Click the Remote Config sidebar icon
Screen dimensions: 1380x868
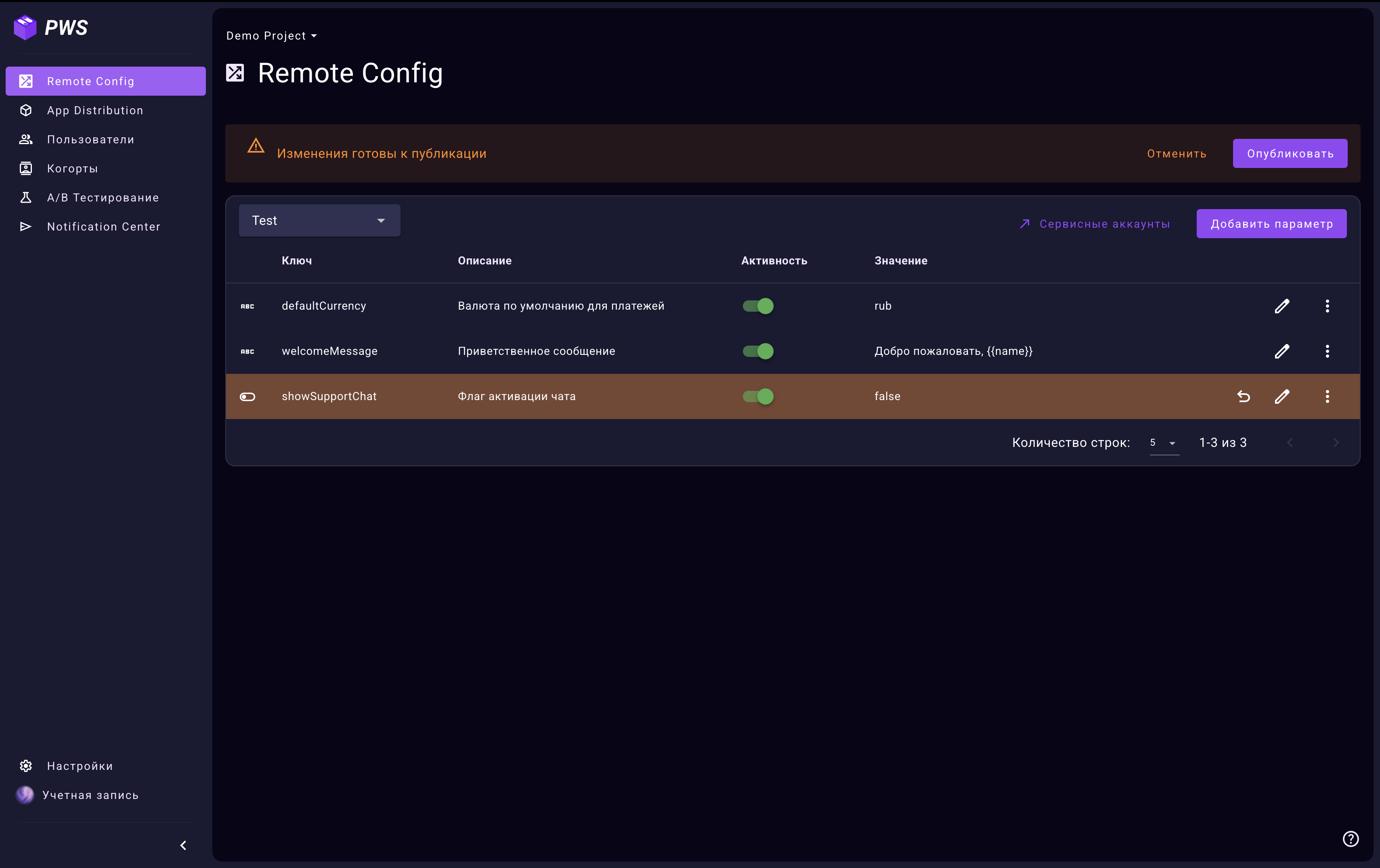point(26,82)
